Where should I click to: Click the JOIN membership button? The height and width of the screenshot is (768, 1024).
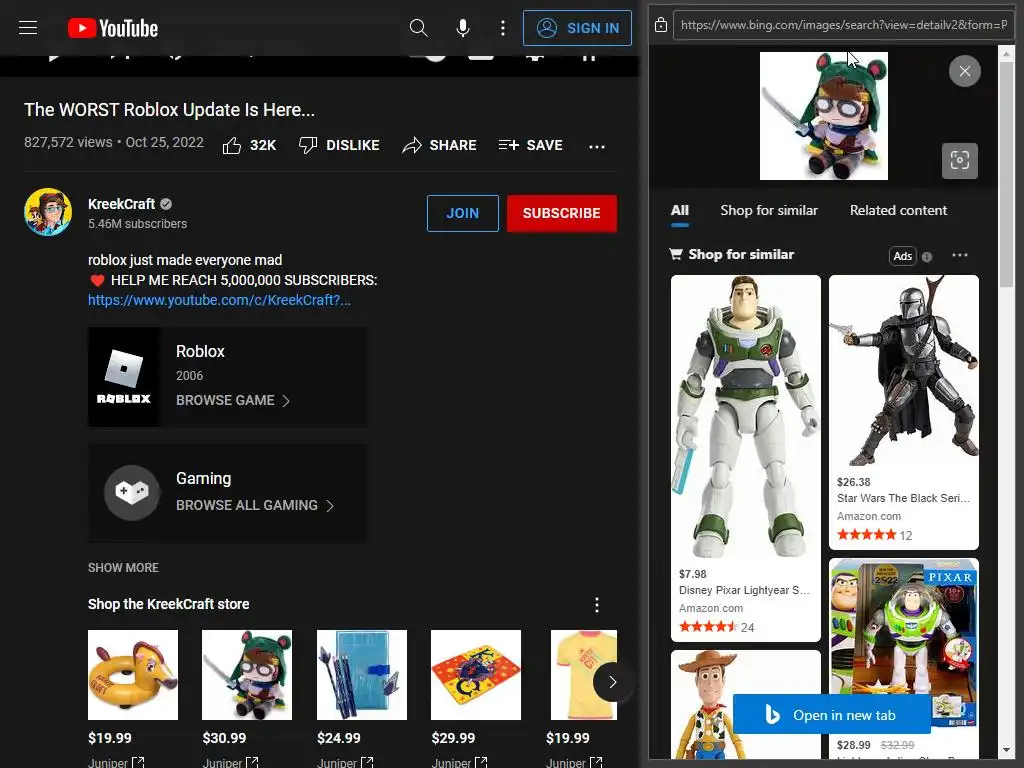(462, 213)
